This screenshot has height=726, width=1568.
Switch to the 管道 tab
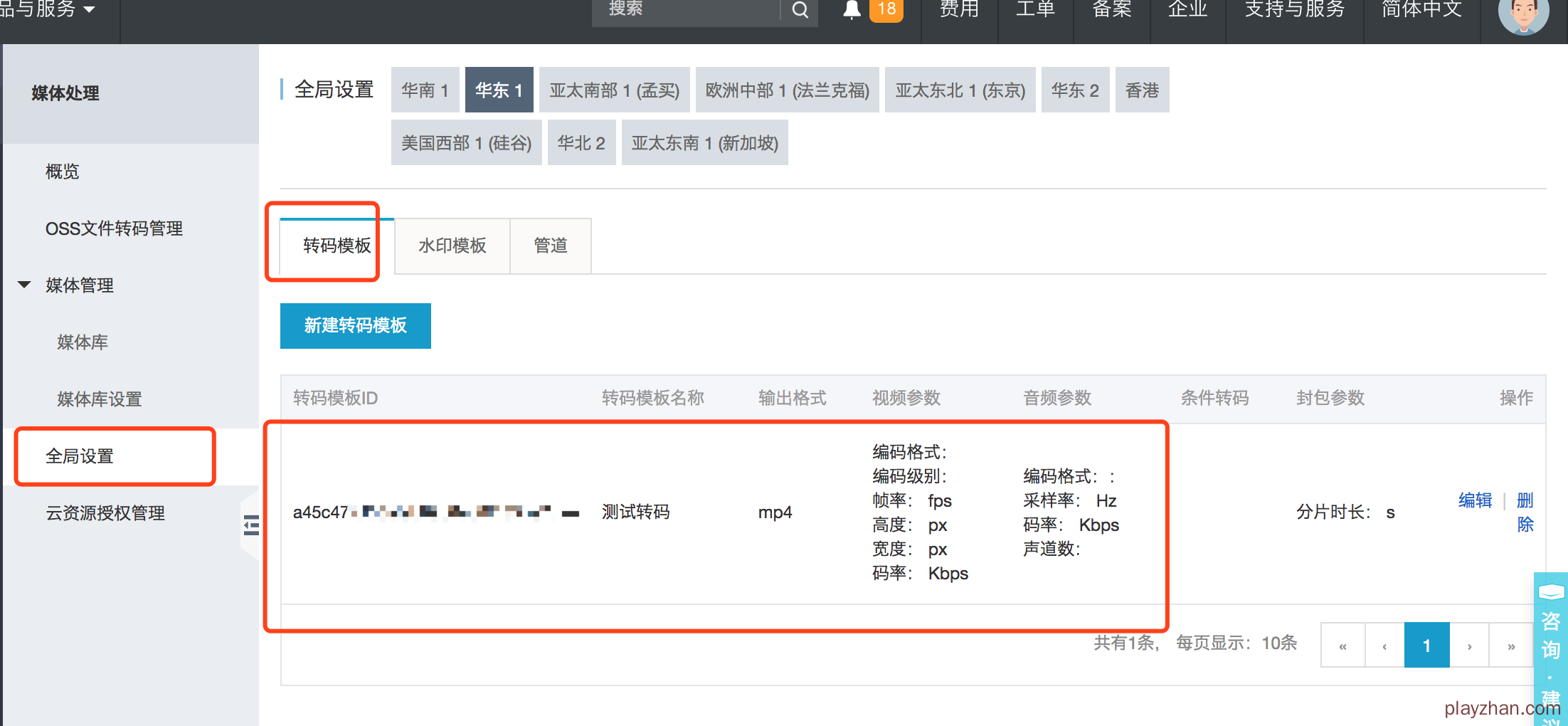[x=550, y=246]
